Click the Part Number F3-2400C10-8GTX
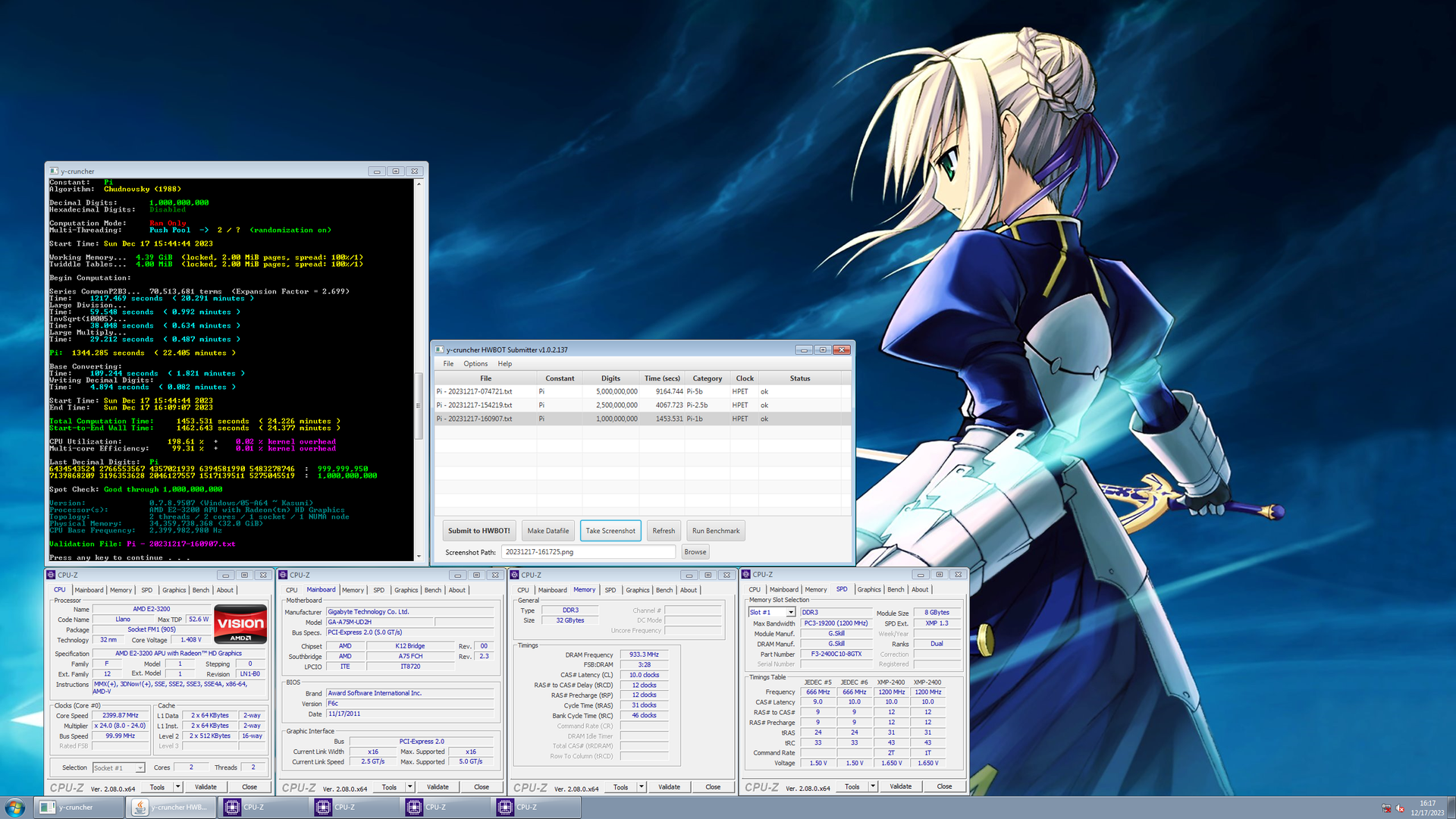Screen dimensions: 1456x819 836,654
